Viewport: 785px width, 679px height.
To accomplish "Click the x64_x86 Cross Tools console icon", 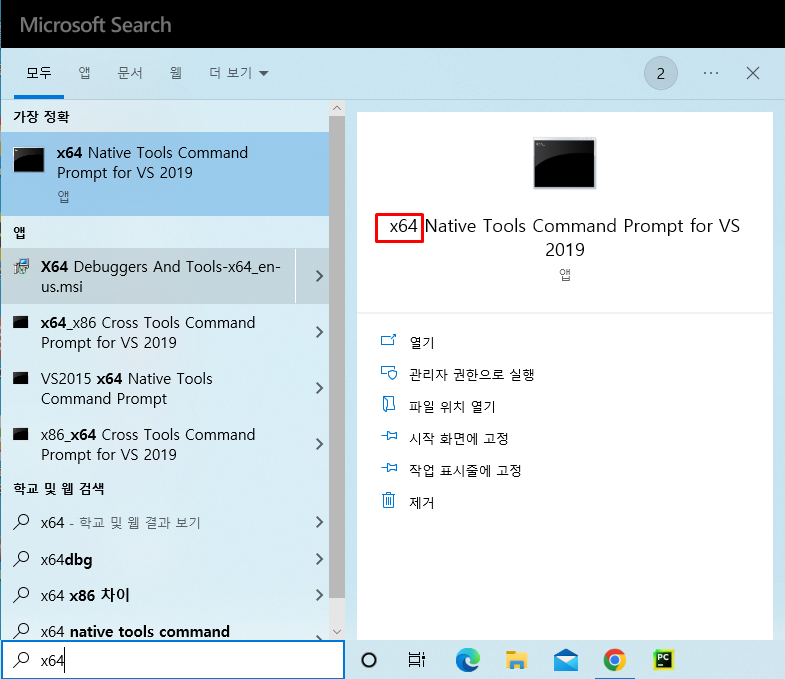I will pyautogui.click(x=21, y=322).
